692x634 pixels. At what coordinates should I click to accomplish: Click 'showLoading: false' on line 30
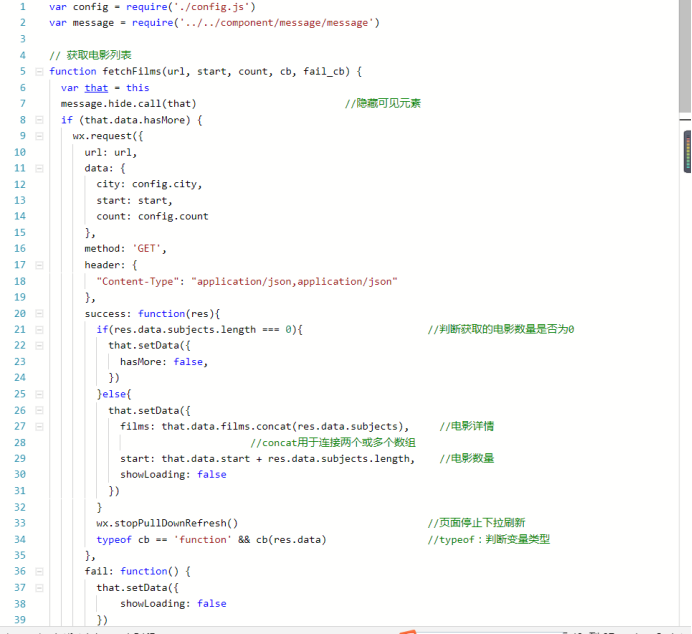pos(173,475)
